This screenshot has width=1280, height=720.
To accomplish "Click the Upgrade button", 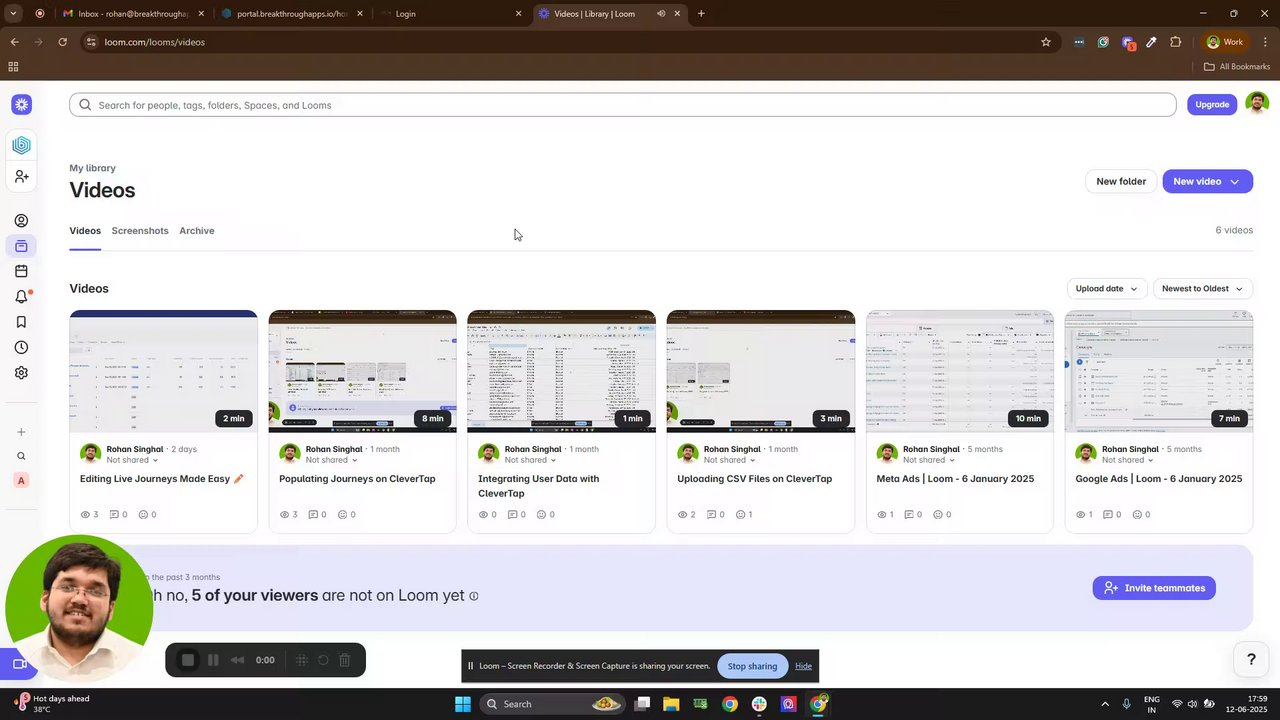I will point(1212,104).
